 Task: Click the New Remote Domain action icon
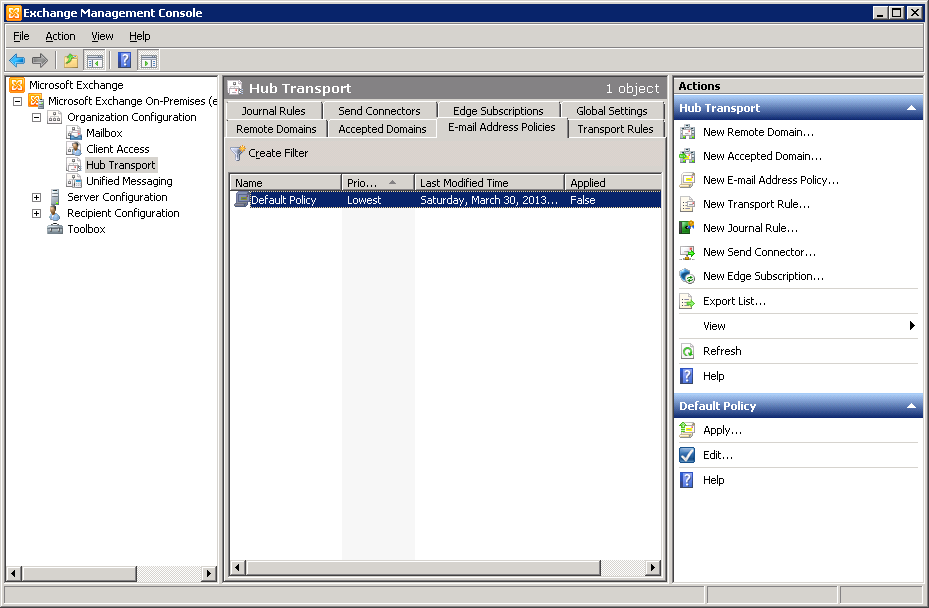[x=687, y=132]
